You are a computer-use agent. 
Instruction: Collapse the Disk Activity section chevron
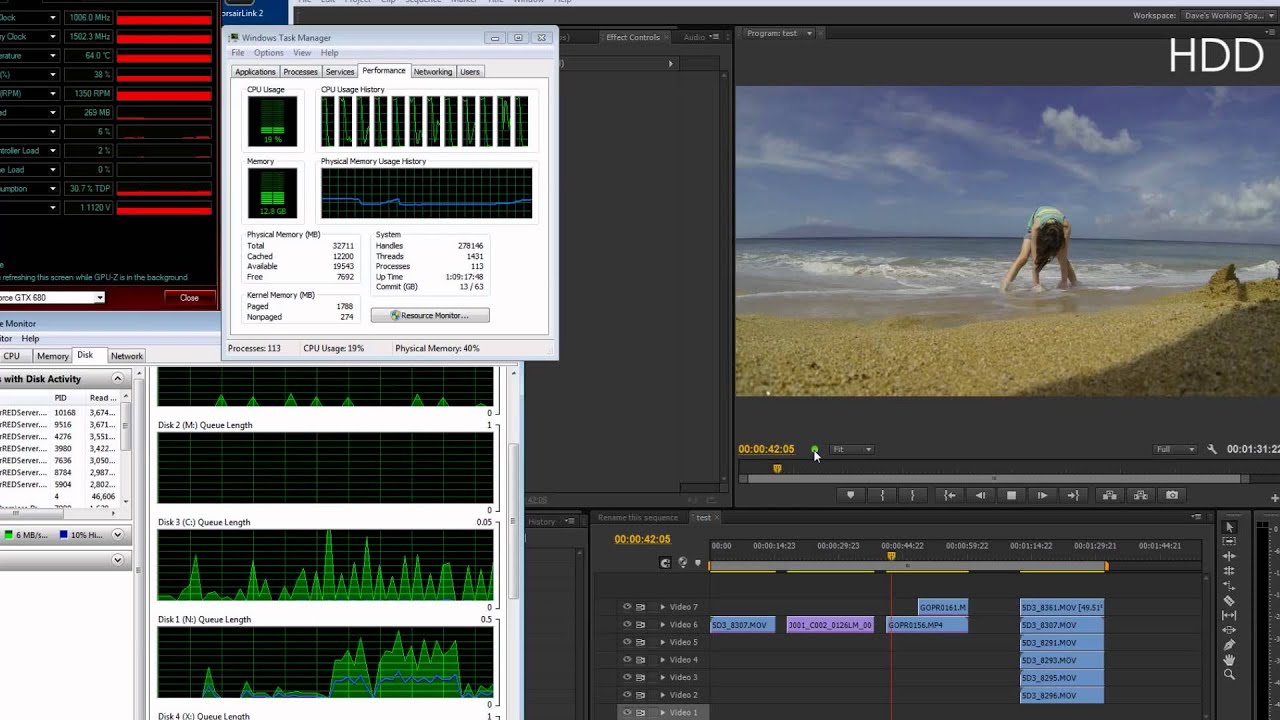pos(117,379)
